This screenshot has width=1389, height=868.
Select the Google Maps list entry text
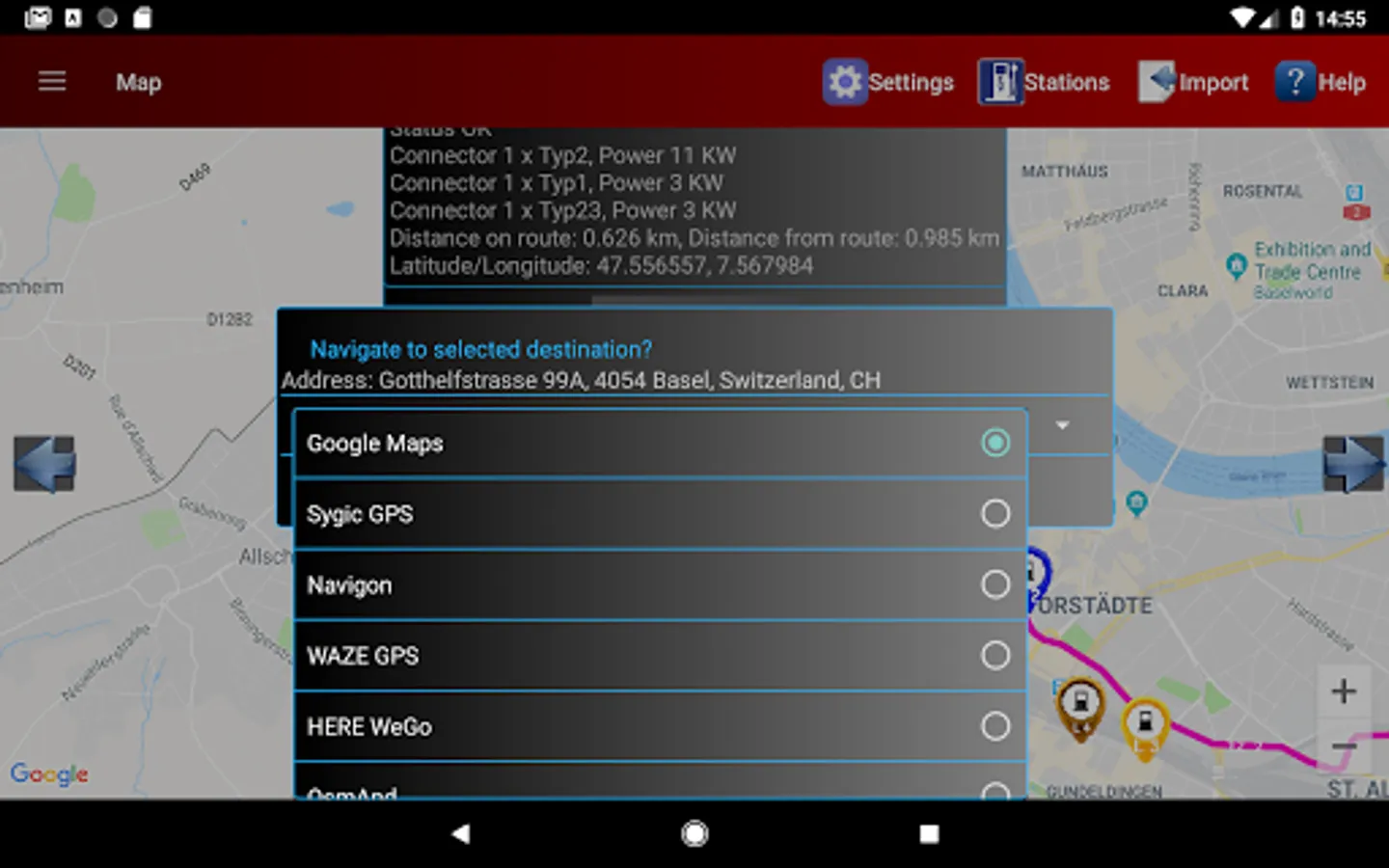tap(375, 444)
